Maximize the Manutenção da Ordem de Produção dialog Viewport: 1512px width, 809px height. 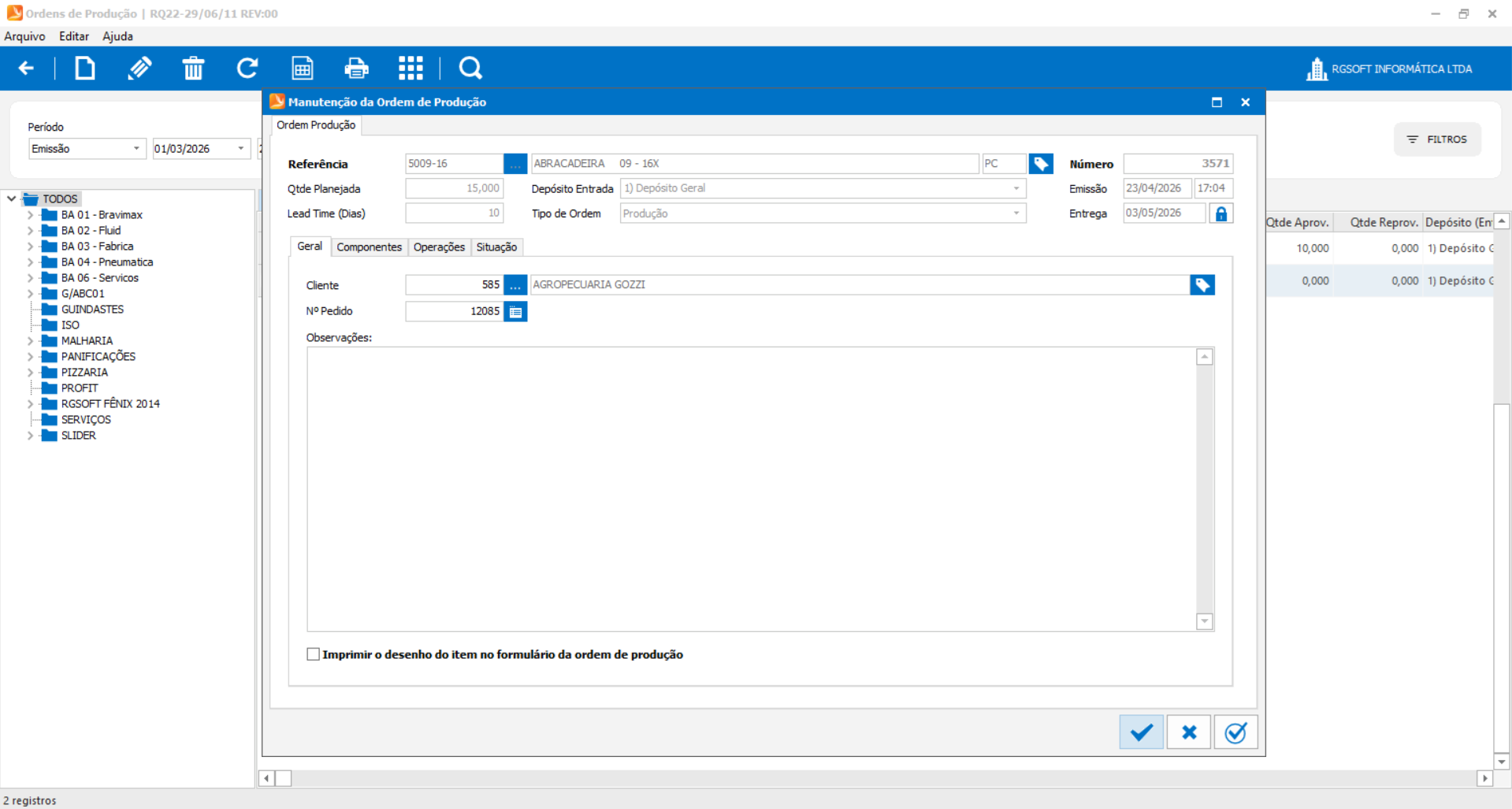[x=1217, y=102]
